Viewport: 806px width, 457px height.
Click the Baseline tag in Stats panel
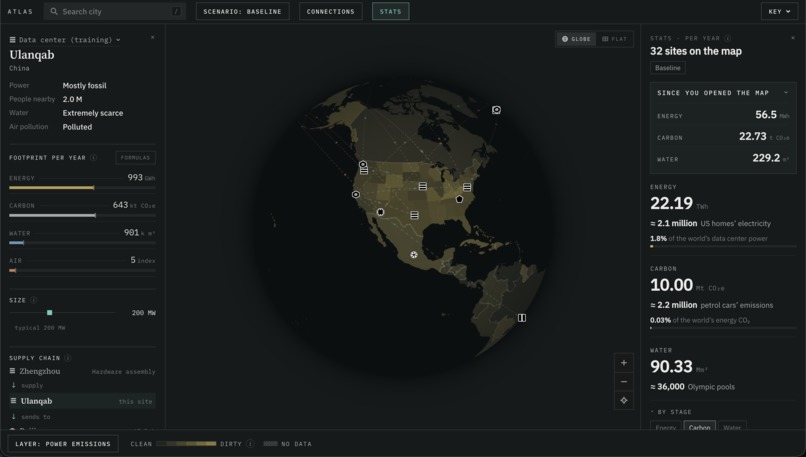tap(668, 68)
